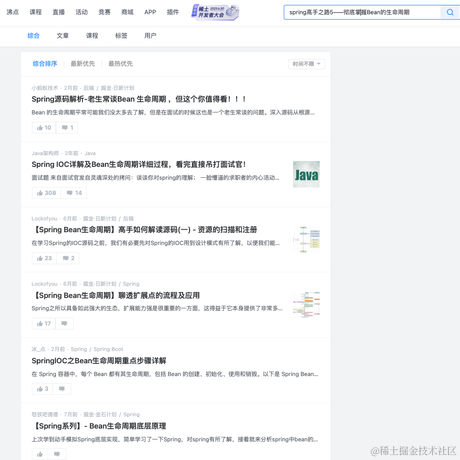Click the 'Java' tag under Java架构师
The width and height of the screenshot is (460, 460).
(x=90, y=153)
